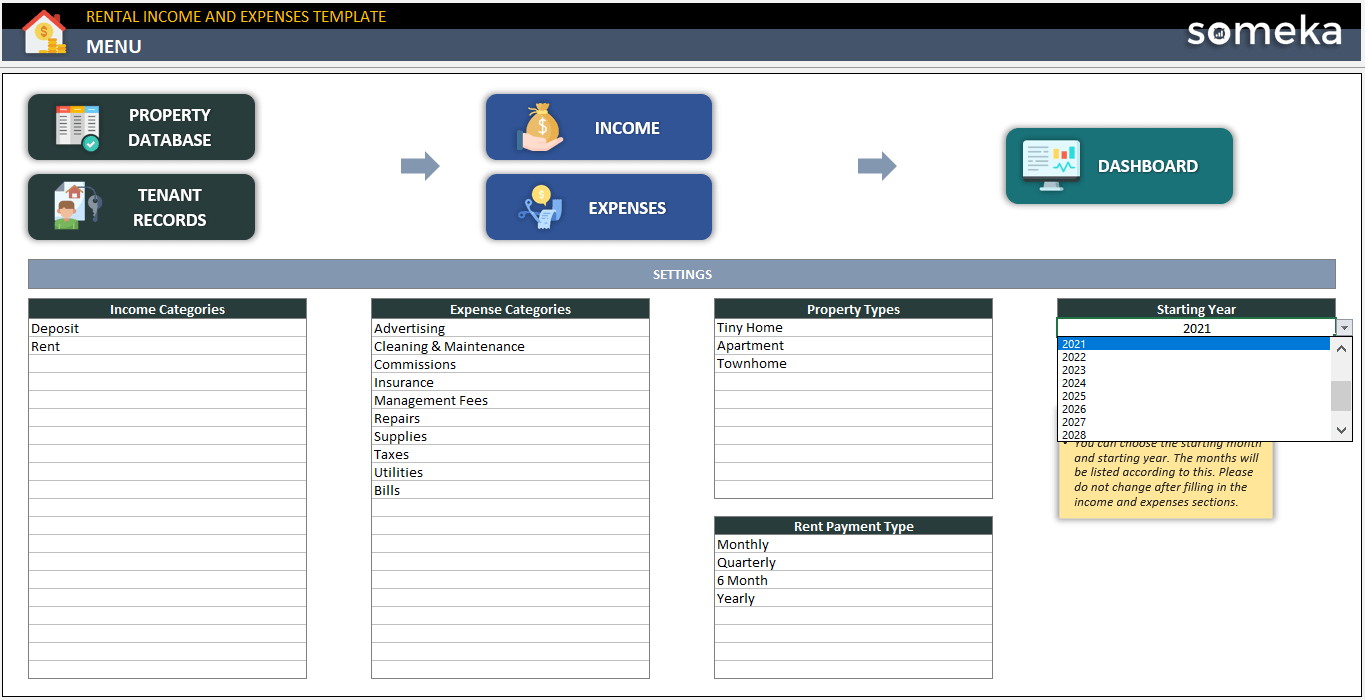1365x700 pixels.
Task: Click the house-with-coins logo
Action: click(44, 31)
